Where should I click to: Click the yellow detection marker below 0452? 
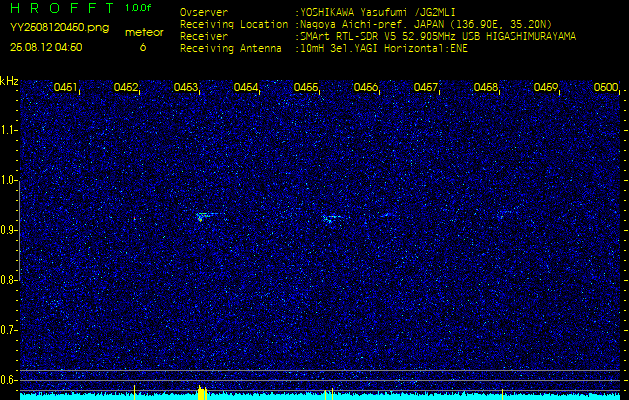(134, 392)
